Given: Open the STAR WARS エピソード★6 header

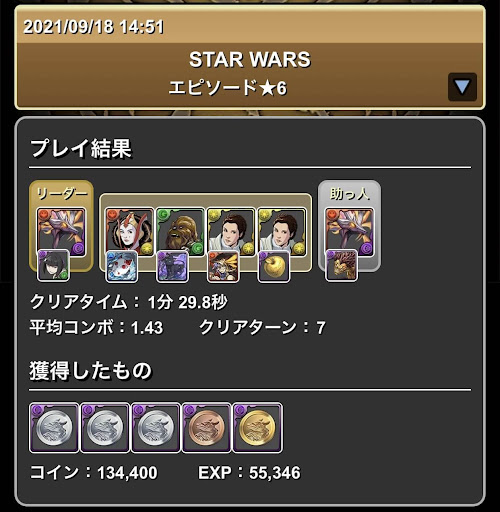Looking at the screenshot, I should click(x=250, y=76).
